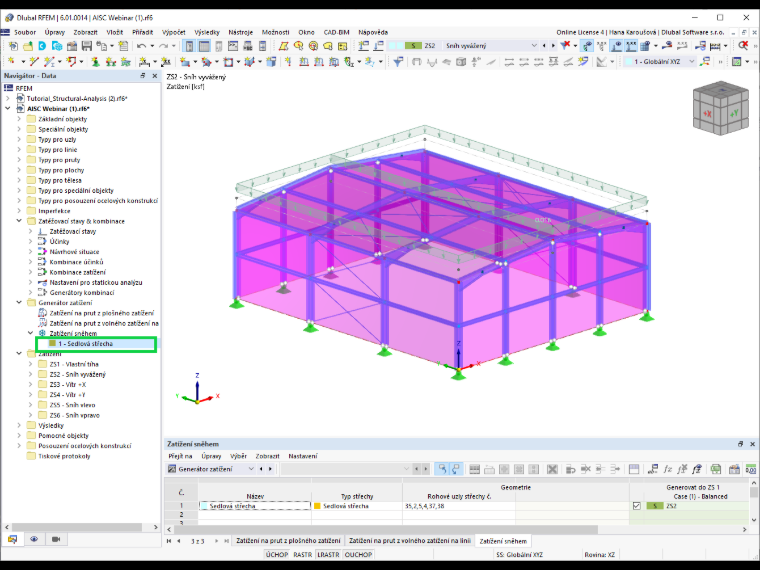
Task: Select the new surface tool icon
Action: click(184, 62)
